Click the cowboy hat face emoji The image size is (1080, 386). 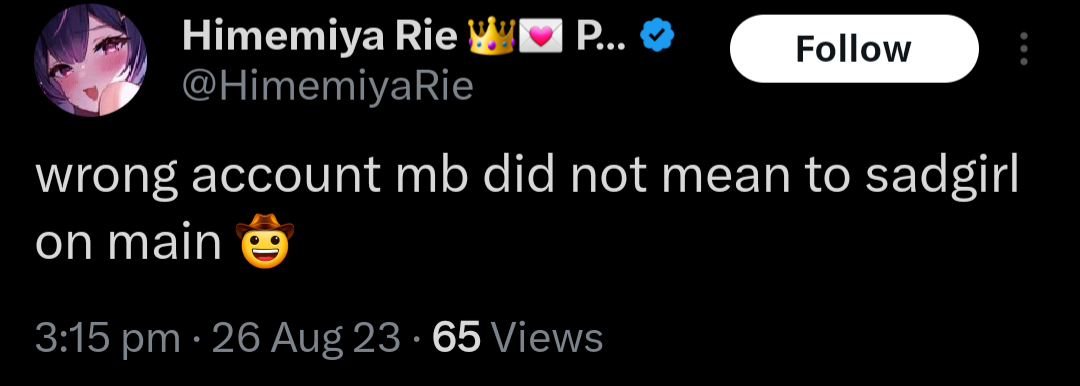(x=264, y=241)
